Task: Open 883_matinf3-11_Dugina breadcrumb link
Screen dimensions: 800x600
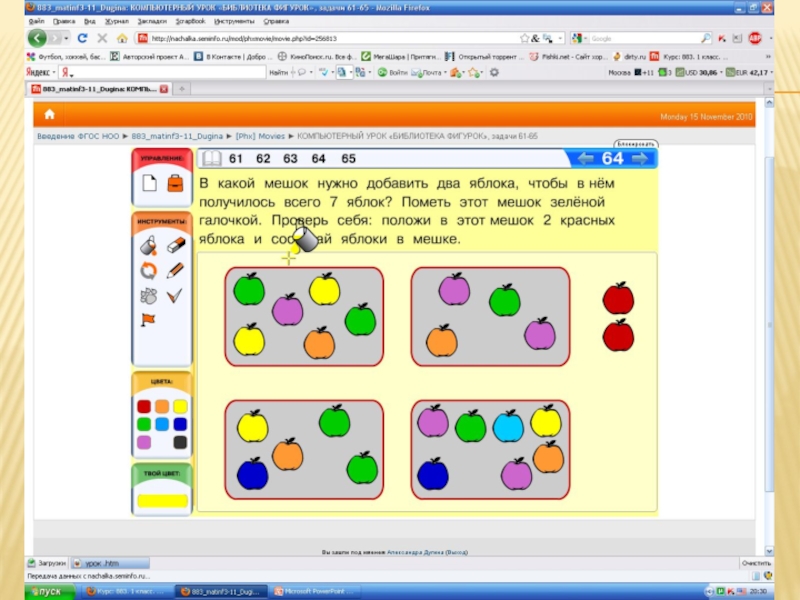Action: 177,136
